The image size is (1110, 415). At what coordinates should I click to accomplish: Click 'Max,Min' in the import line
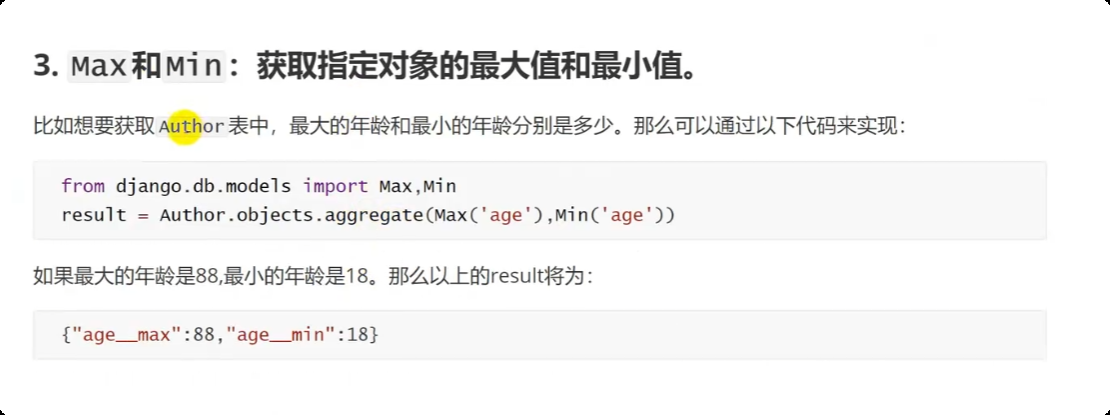click(418, 186)
